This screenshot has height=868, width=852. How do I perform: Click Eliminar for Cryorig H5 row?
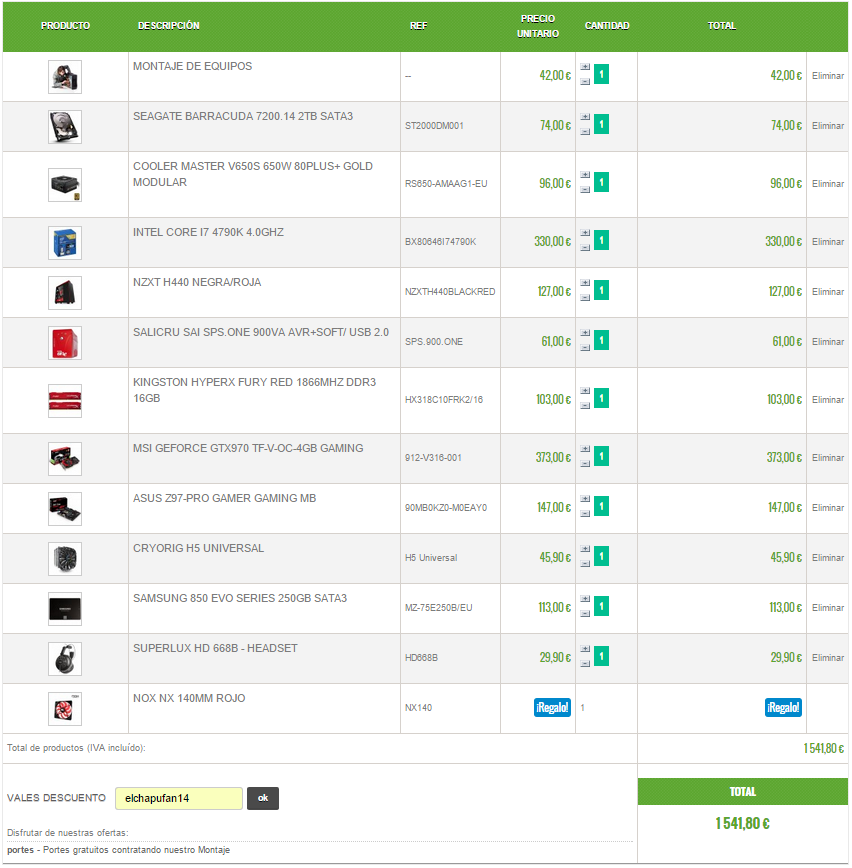click(828, 558)
